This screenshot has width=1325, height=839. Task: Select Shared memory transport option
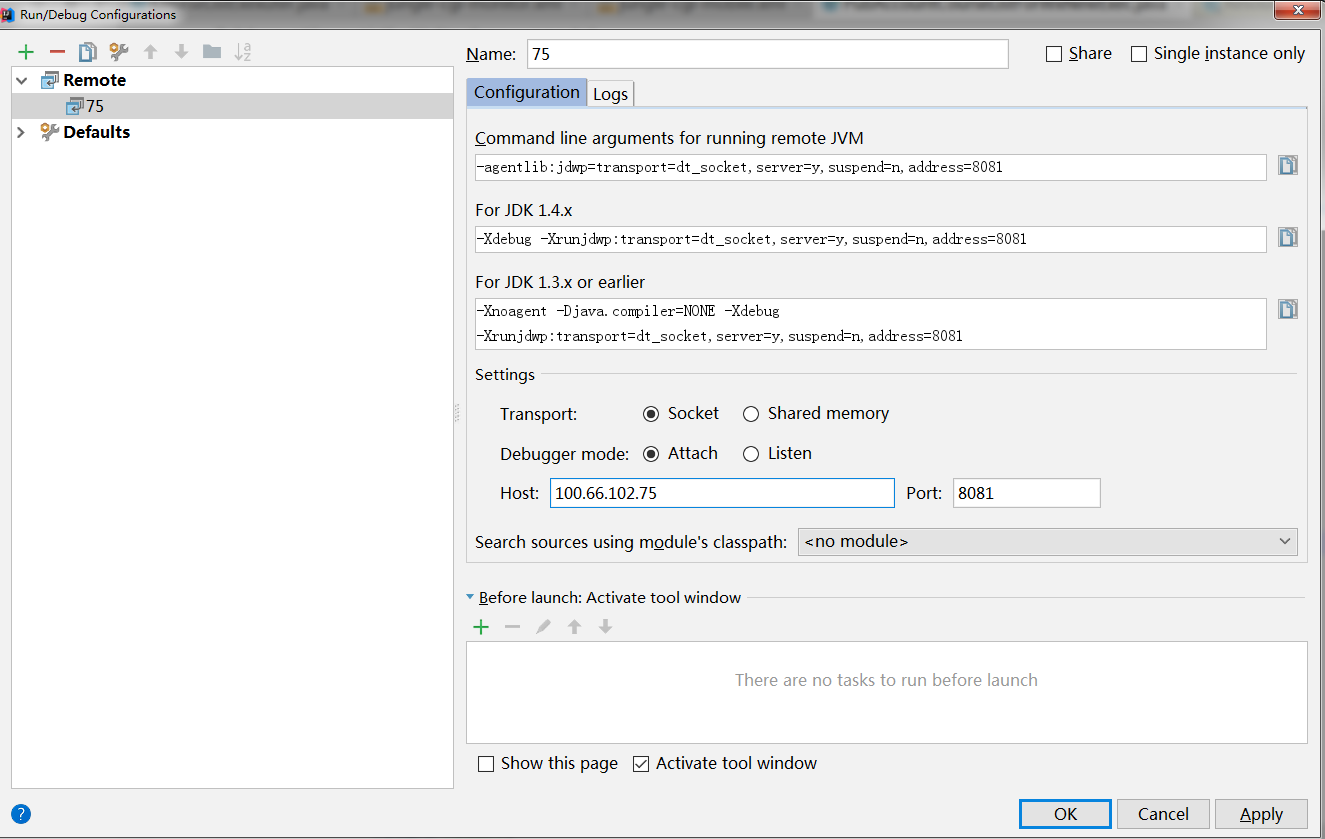(x=751, y=414)
